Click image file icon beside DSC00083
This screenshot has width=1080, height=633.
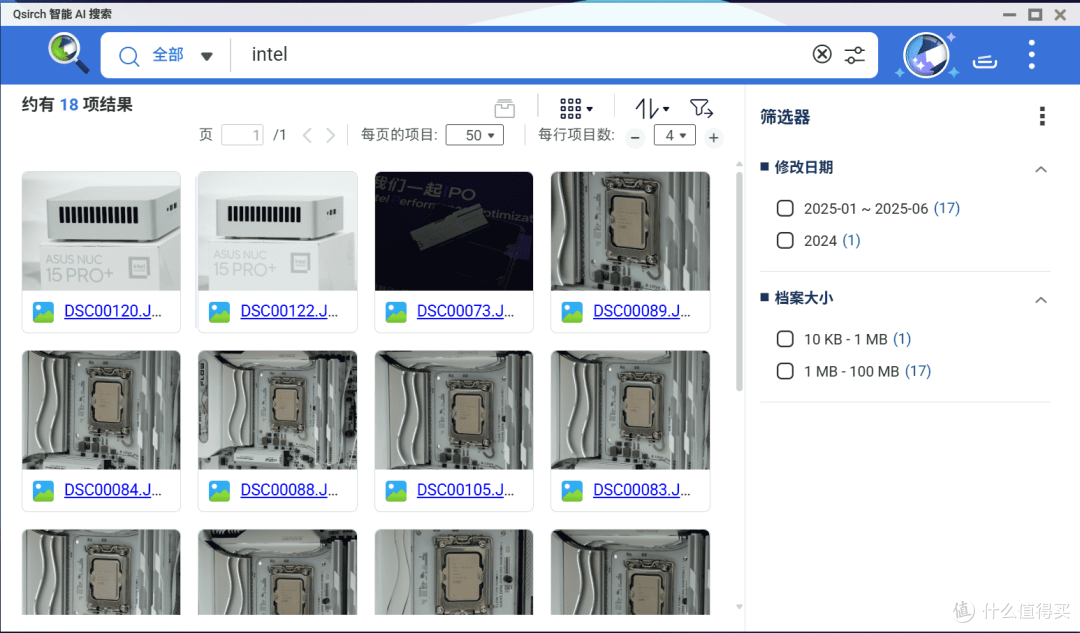[572, 491]
